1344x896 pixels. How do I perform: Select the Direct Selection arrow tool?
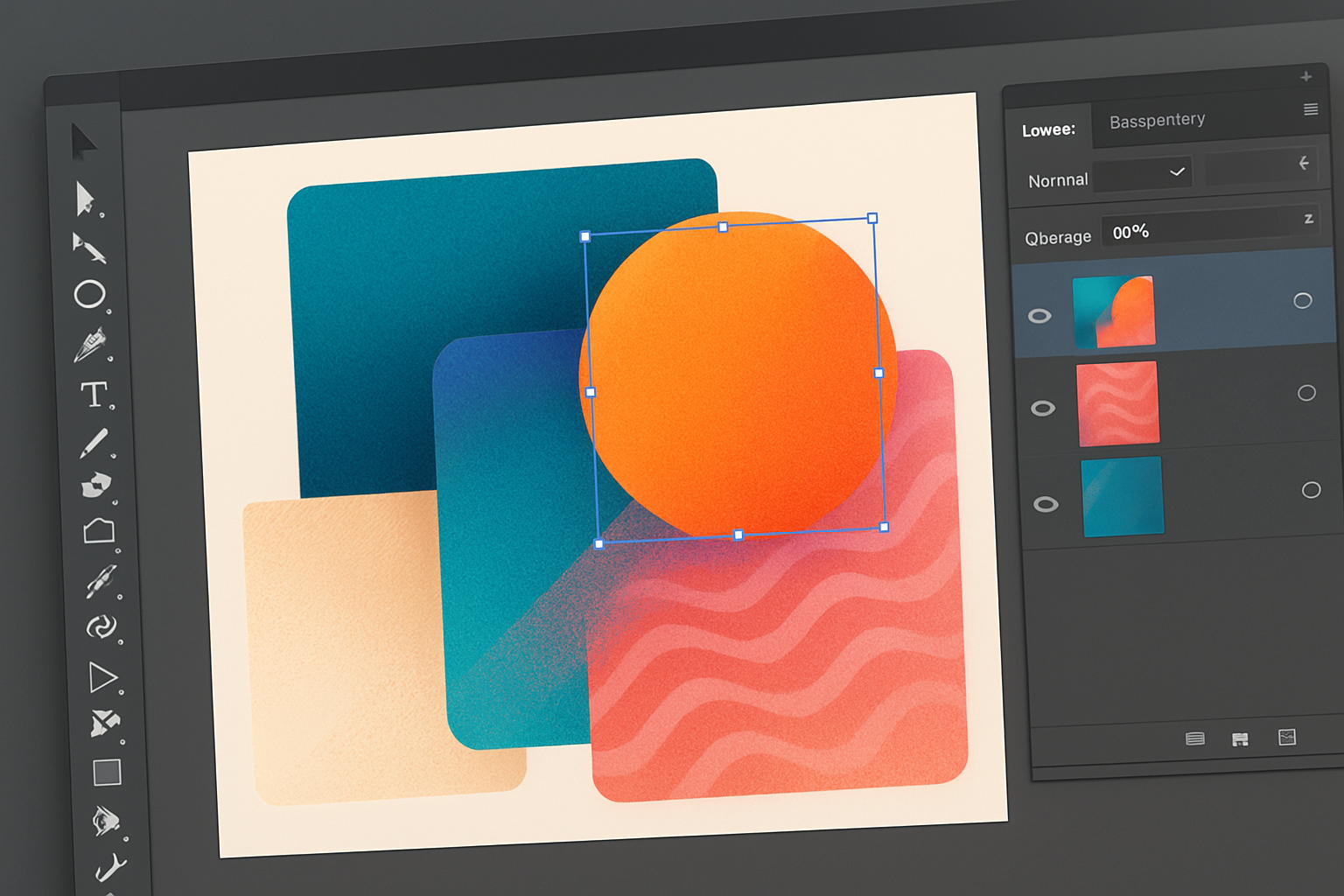[85, 199]
